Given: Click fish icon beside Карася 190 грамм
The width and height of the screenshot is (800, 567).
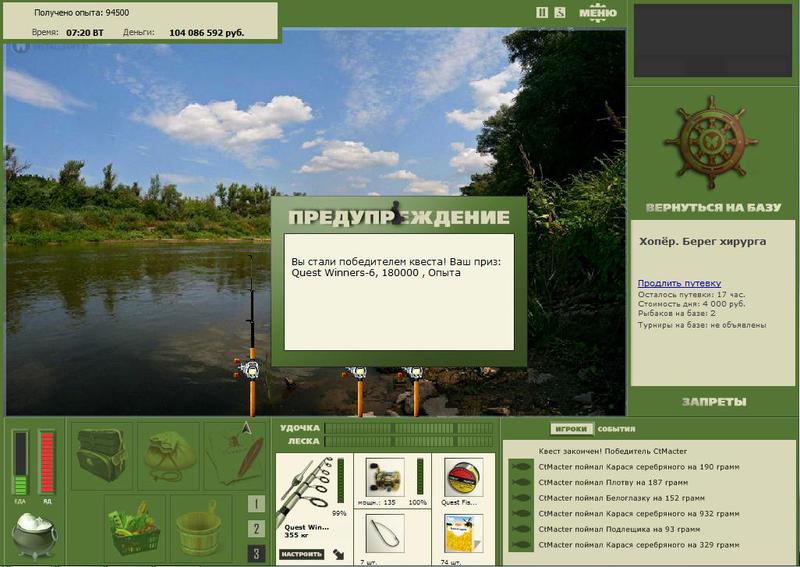Looking at the screenshot, I should (521, 467).
